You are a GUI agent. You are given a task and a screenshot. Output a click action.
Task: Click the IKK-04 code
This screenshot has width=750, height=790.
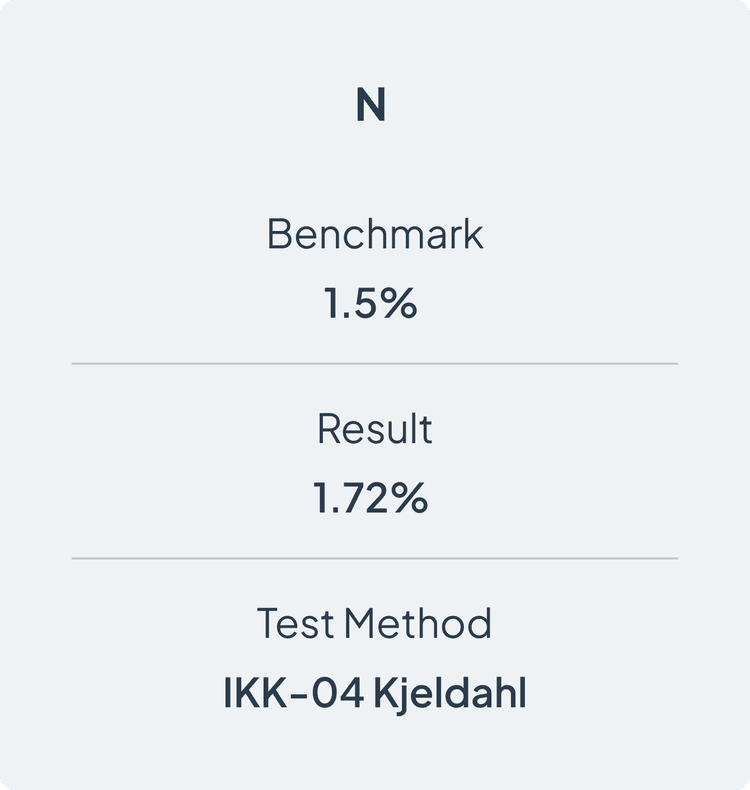[293, 693]
